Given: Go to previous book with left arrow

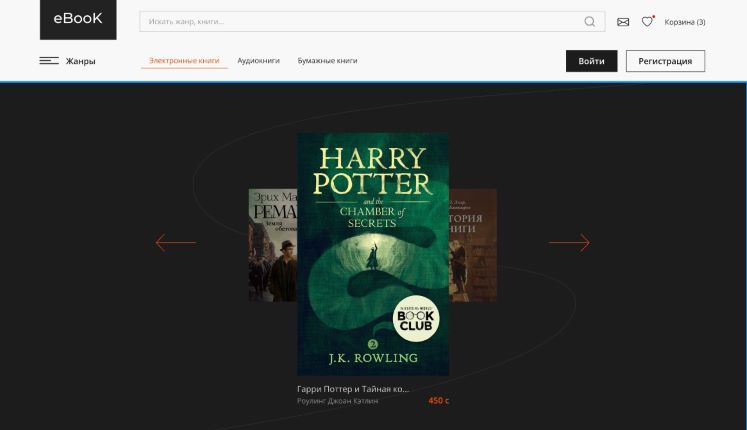Looking at the screenshot, I should [175, 242].
